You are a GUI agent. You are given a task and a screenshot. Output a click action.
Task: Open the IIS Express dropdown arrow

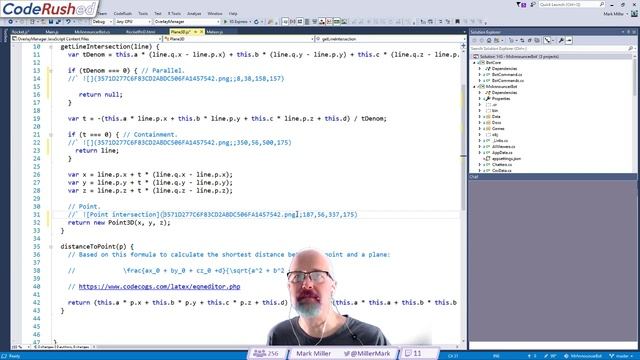(x=250, y=22)
